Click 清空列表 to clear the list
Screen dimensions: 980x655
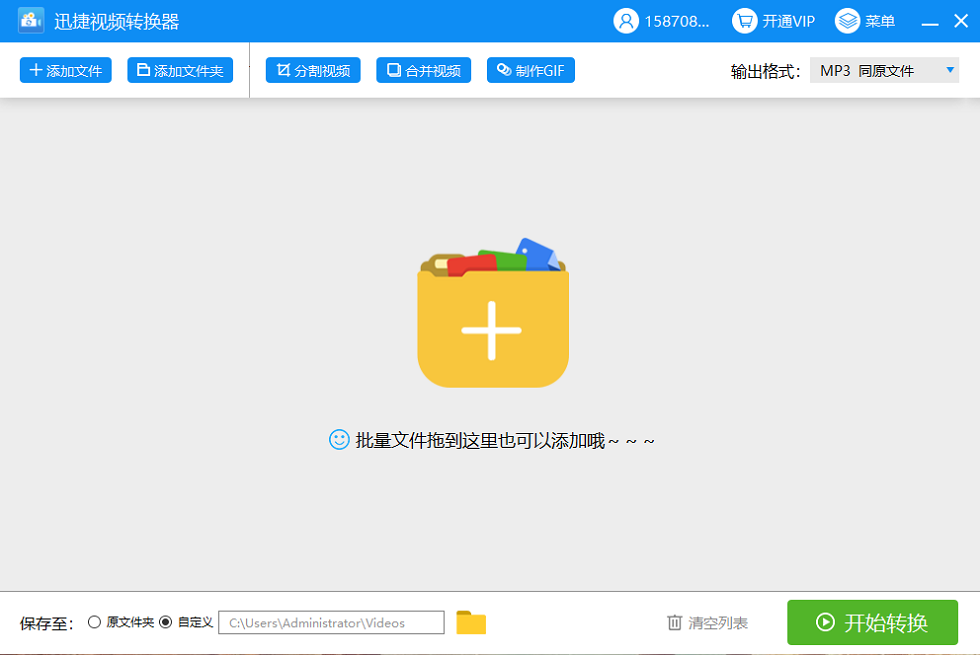click(x=708, y=622)
